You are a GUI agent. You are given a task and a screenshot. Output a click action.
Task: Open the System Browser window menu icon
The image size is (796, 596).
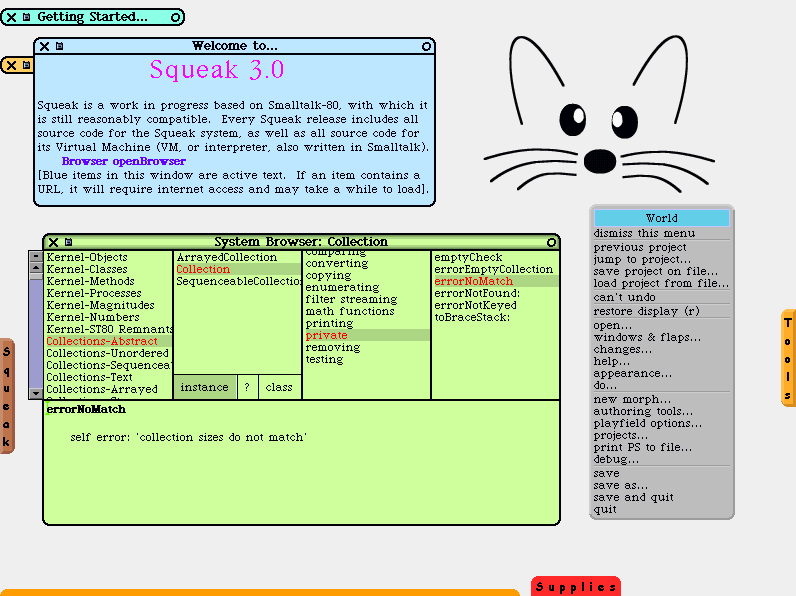click(x=69, y=242)
